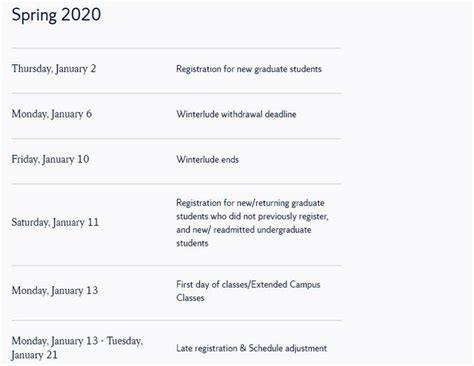This screenshot has height=366, width=474.
Task: Click First day of classes/Extended Campus text
Action: (248, 284)
